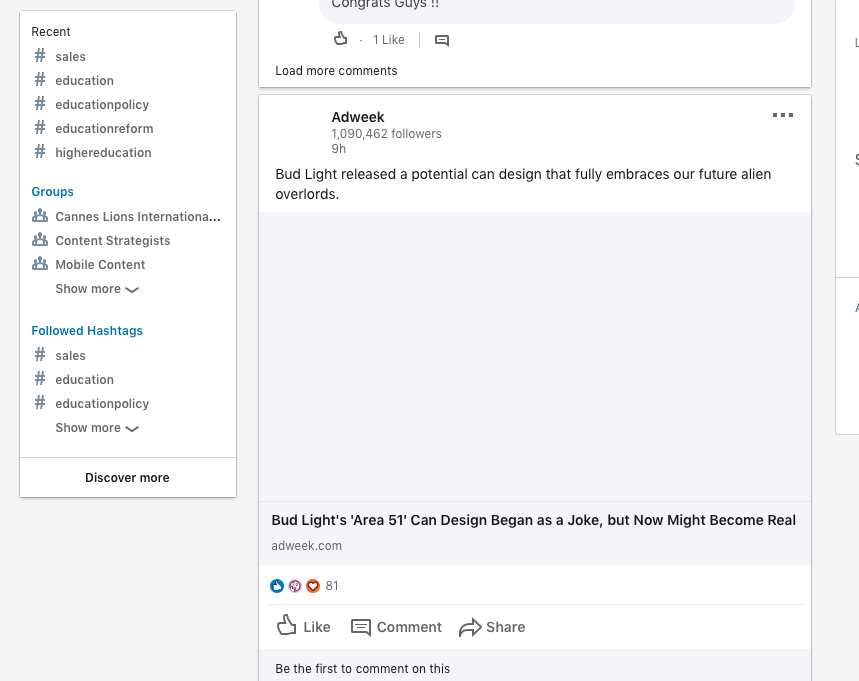859x681 pixels.
Task: Like the Adweek Bud Light post
Action: click(304, 627)
